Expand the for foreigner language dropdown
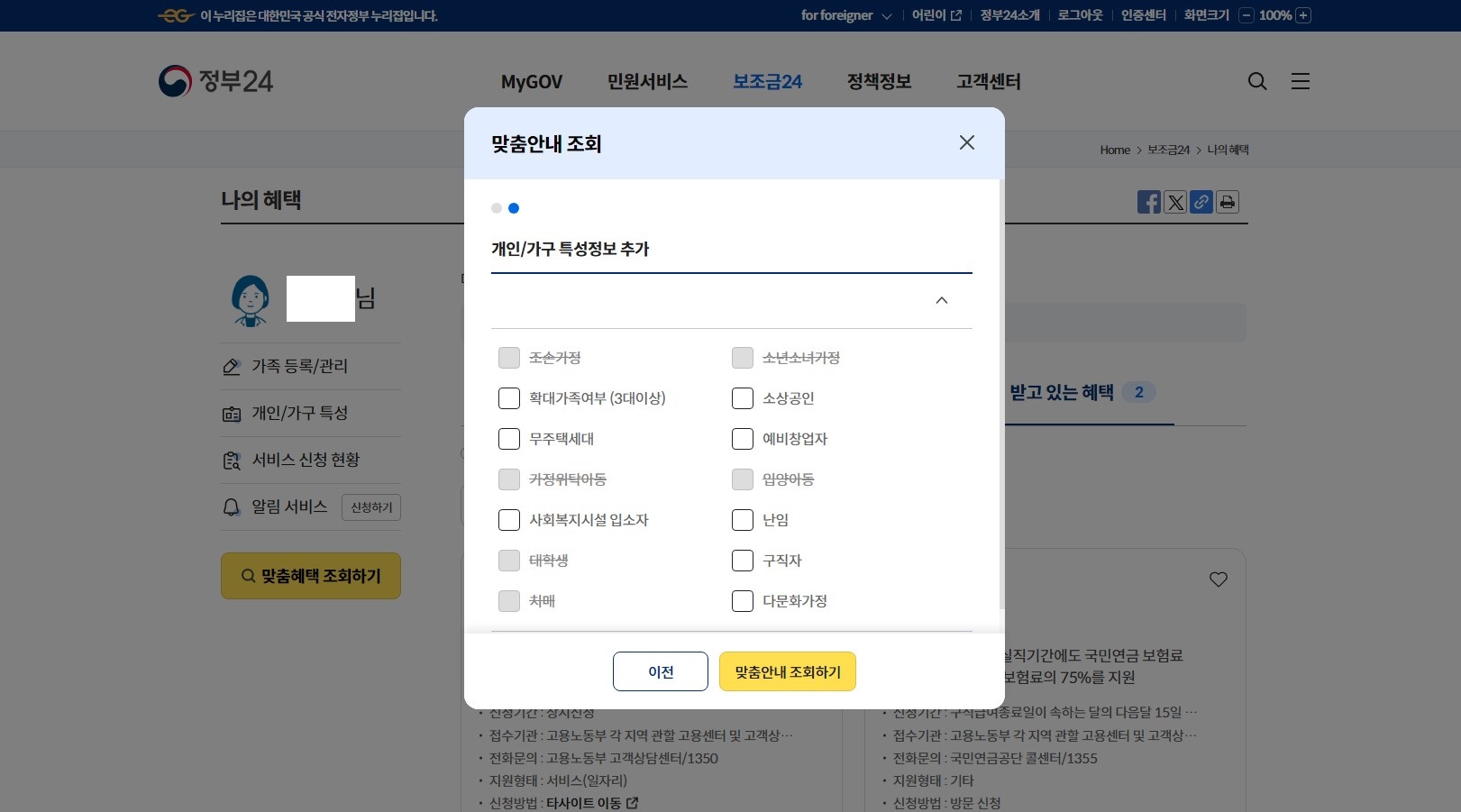Image resolution: width=1461 pixels, height=812 pixels. pyautogui.click(x=844, y=15)
